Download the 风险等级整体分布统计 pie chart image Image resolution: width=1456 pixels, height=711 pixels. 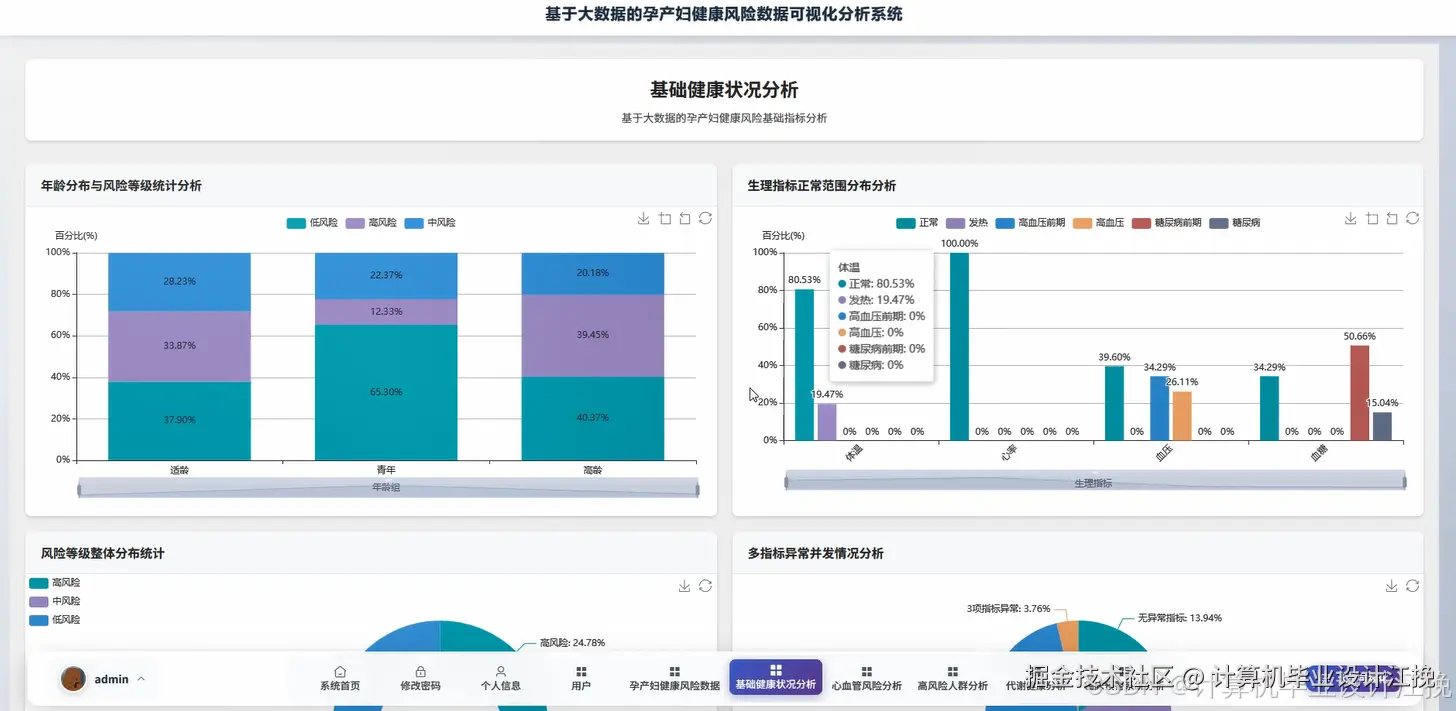[685, 586]
